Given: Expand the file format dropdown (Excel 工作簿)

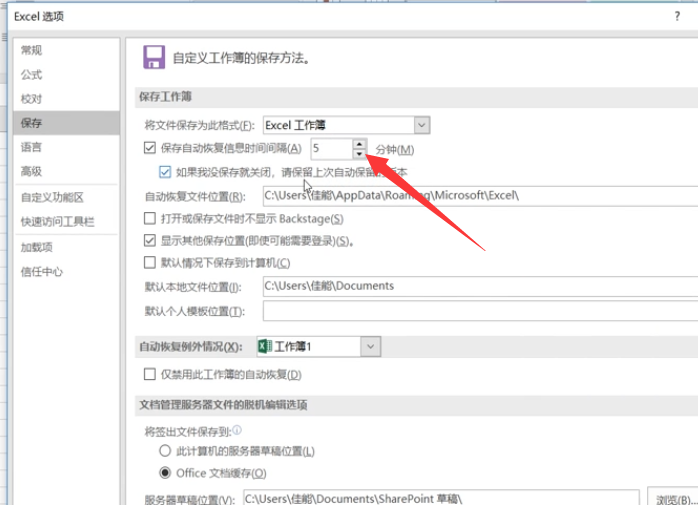Looking at the screenshot, I should (x=422, y=125).
